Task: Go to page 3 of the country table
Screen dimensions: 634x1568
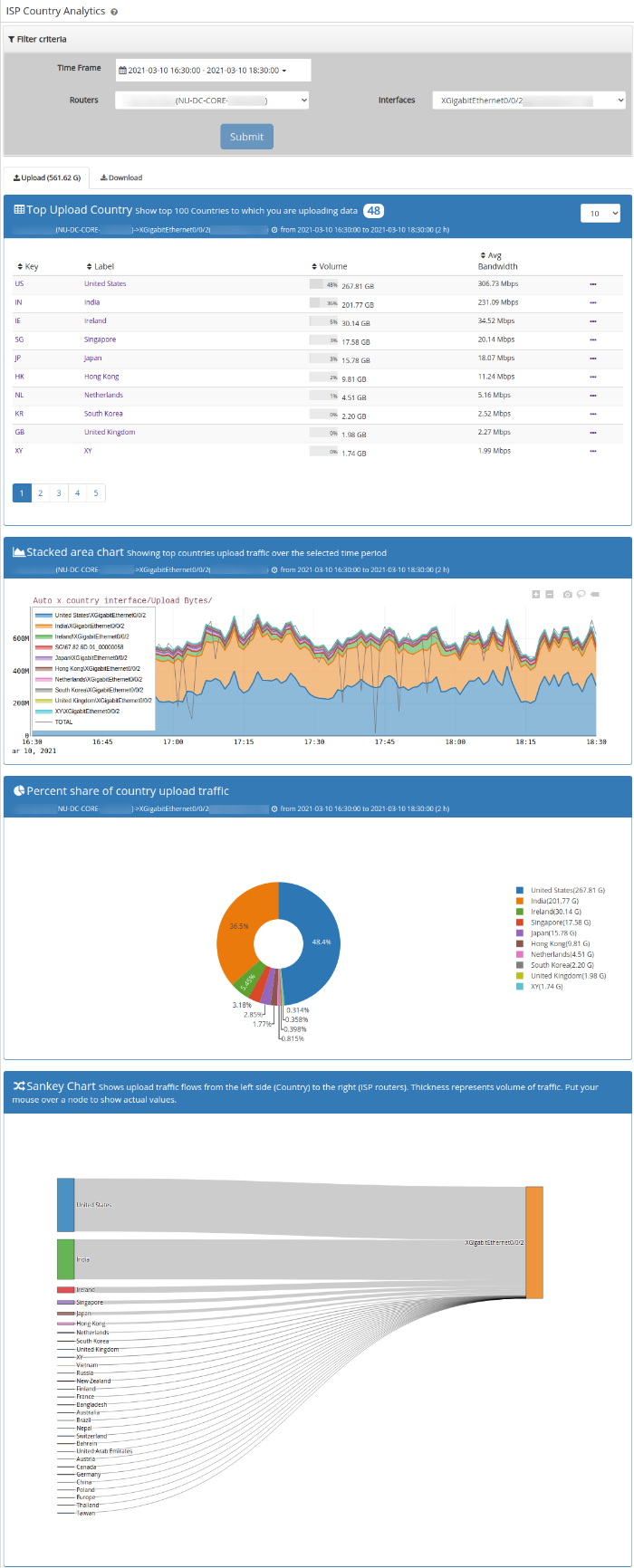Action: pyautogui.click(x=59, y=493)
